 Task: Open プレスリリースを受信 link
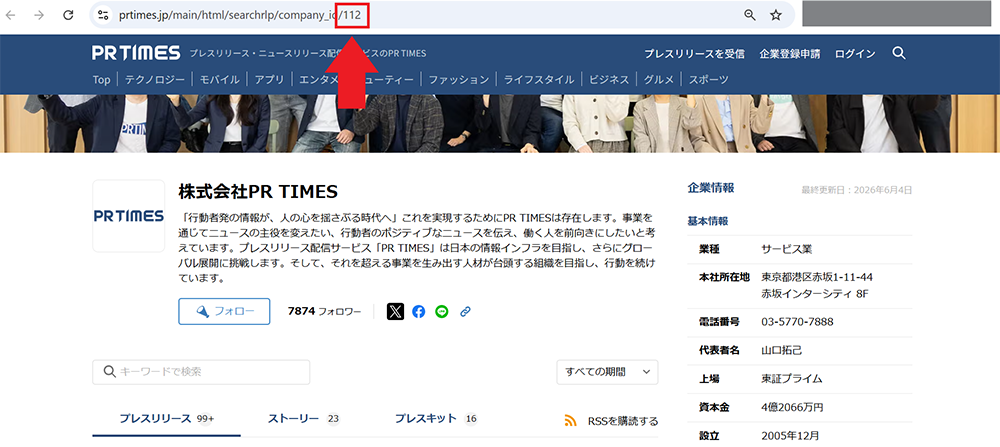(x=694, y=54)
